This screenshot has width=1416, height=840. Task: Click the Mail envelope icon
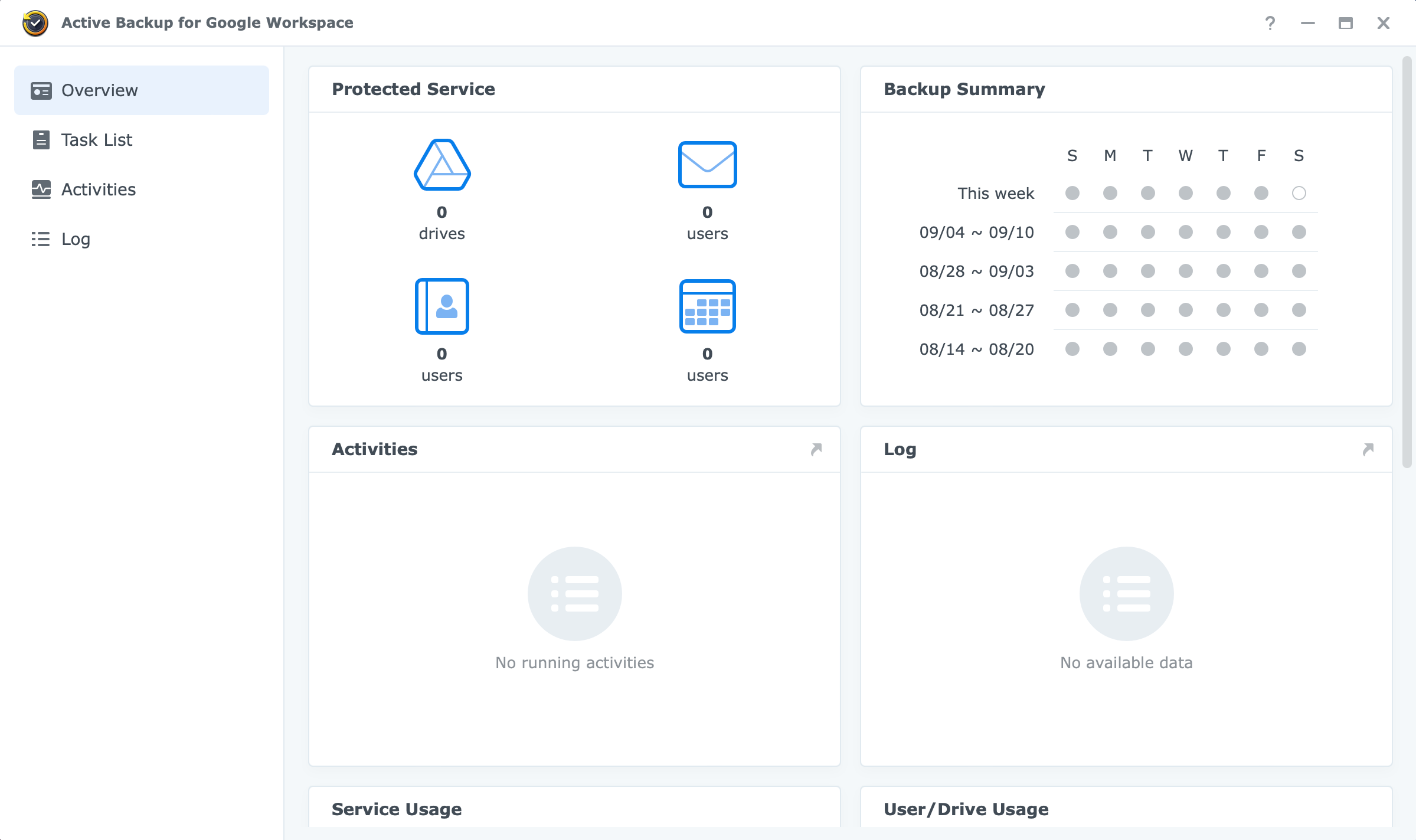pos(707,165)
